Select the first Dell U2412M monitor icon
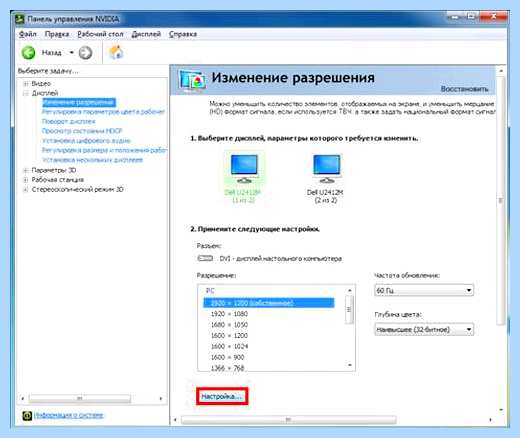The height and width of the screenshot is (438, 520). click(244, 169)
